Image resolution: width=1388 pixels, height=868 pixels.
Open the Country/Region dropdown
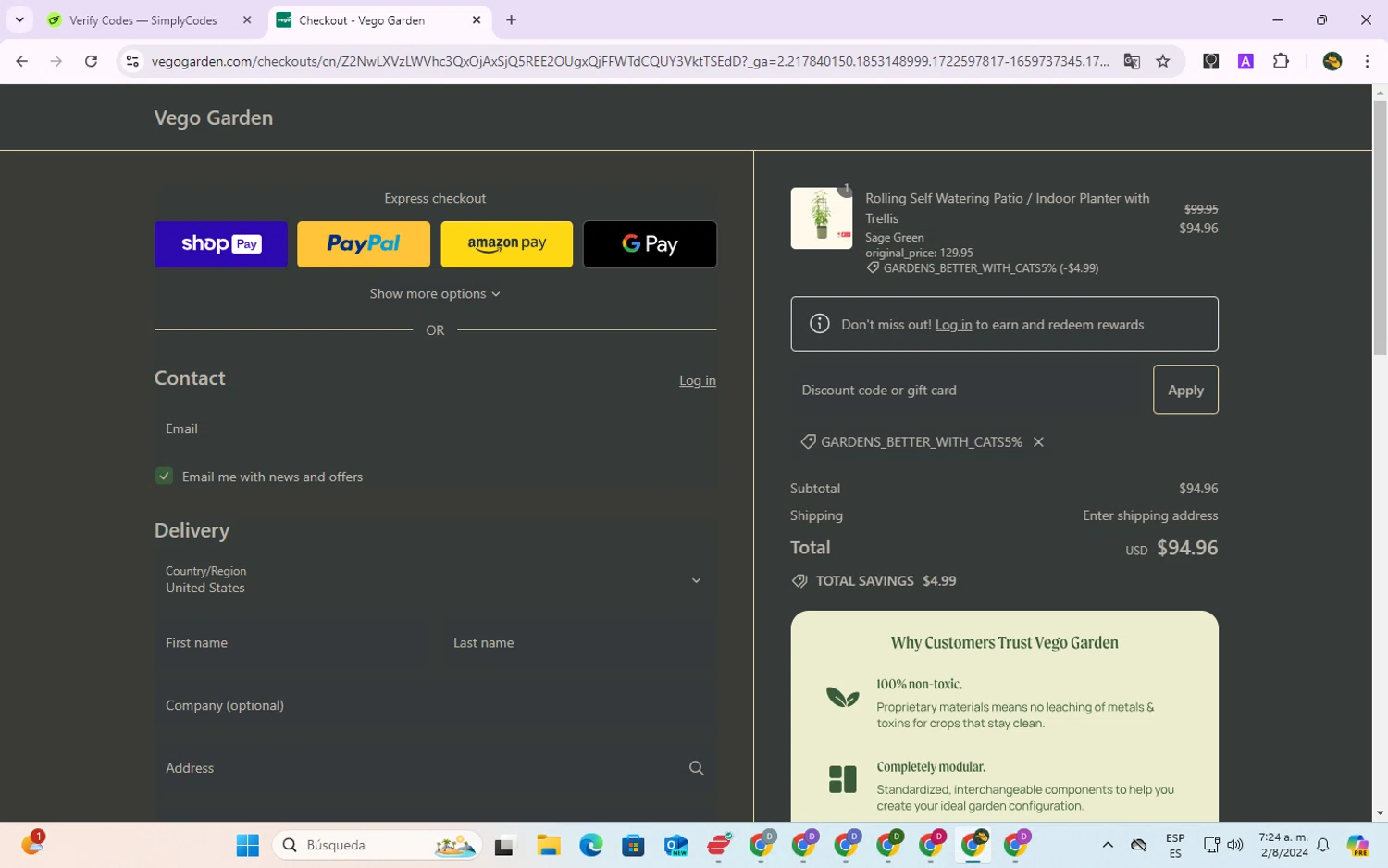click(x=435, y=579)
